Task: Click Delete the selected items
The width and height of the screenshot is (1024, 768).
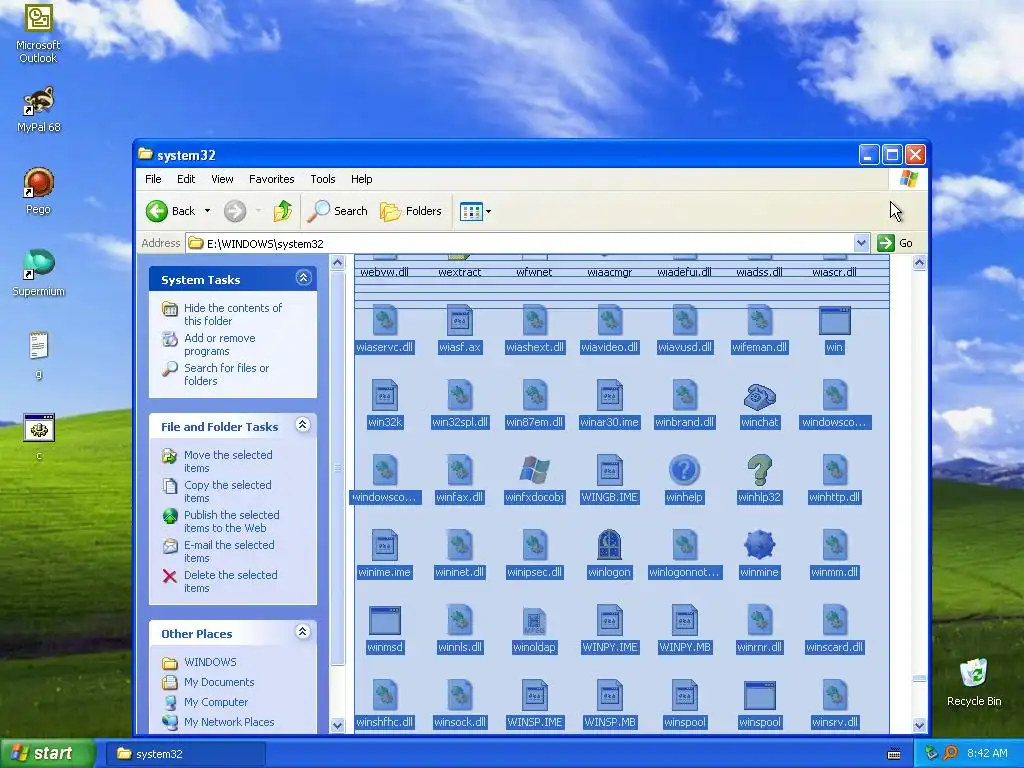Action: (x=231, y=581)
